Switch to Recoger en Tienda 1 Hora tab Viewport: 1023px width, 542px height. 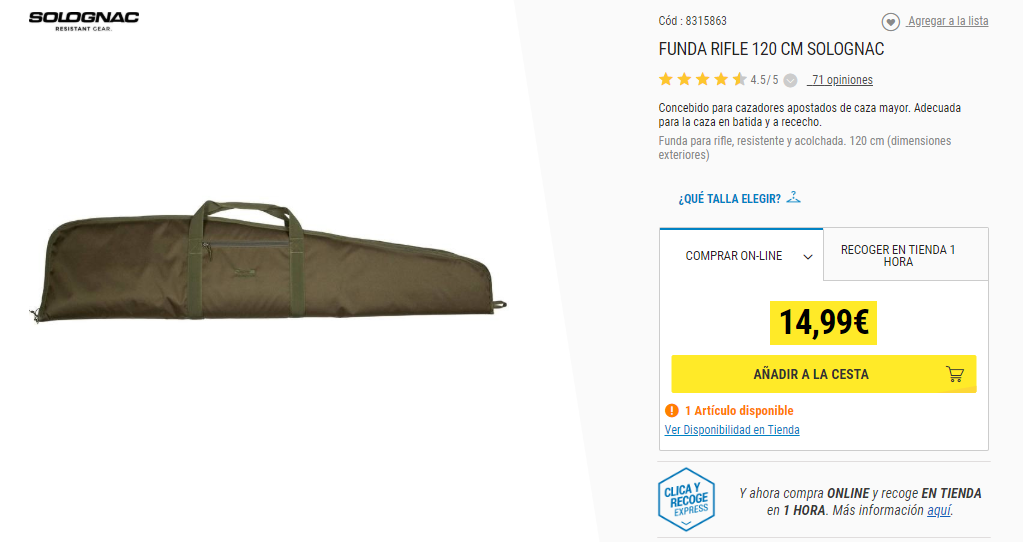[x=897, y=255]
